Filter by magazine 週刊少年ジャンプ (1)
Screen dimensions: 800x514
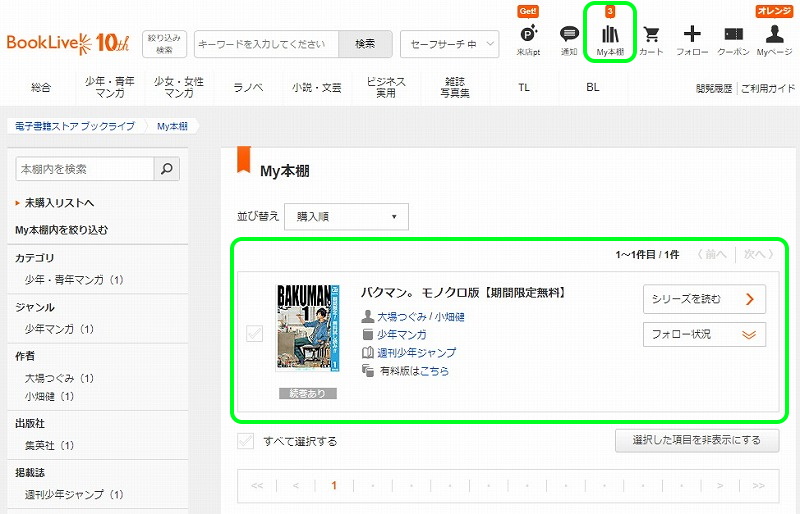click(74, 495)
